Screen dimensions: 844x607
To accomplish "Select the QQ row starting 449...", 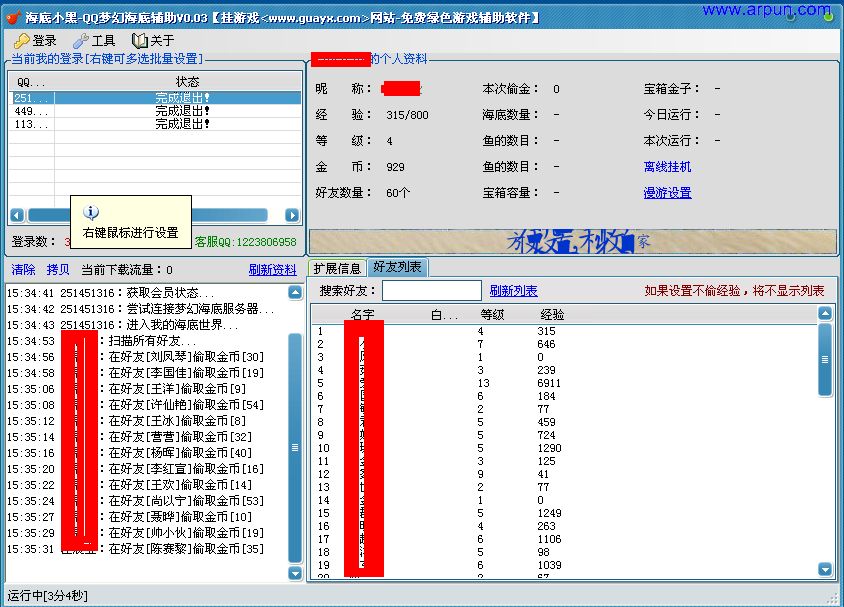I will 156,111.
